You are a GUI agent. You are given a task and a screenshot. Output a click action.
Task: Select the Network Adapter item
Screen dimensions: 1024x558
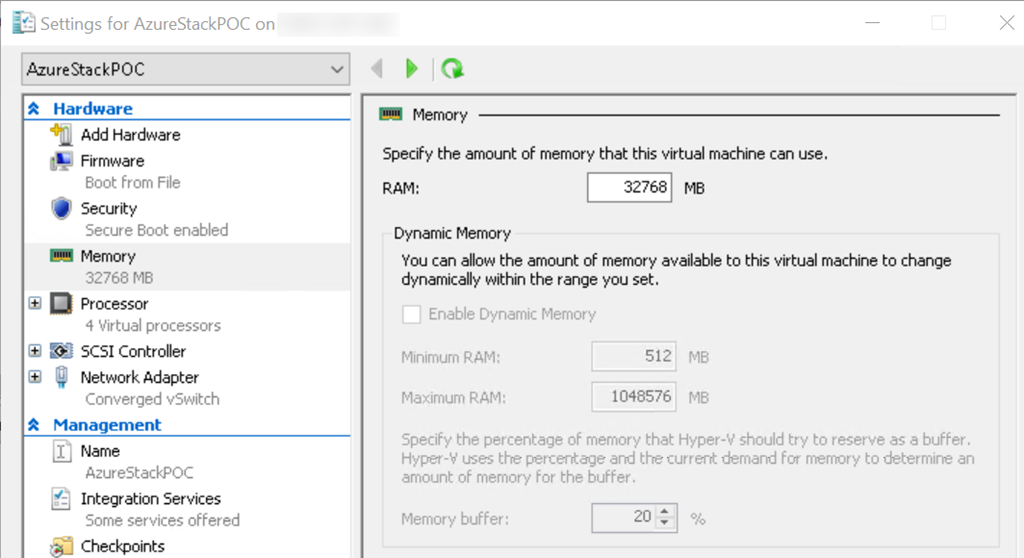(140, 378)
